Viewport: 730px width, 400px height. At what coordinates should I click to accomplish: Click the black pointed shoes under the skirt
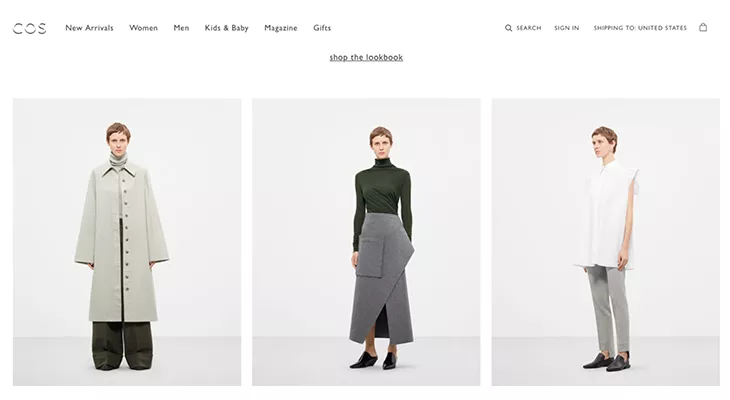373,359
